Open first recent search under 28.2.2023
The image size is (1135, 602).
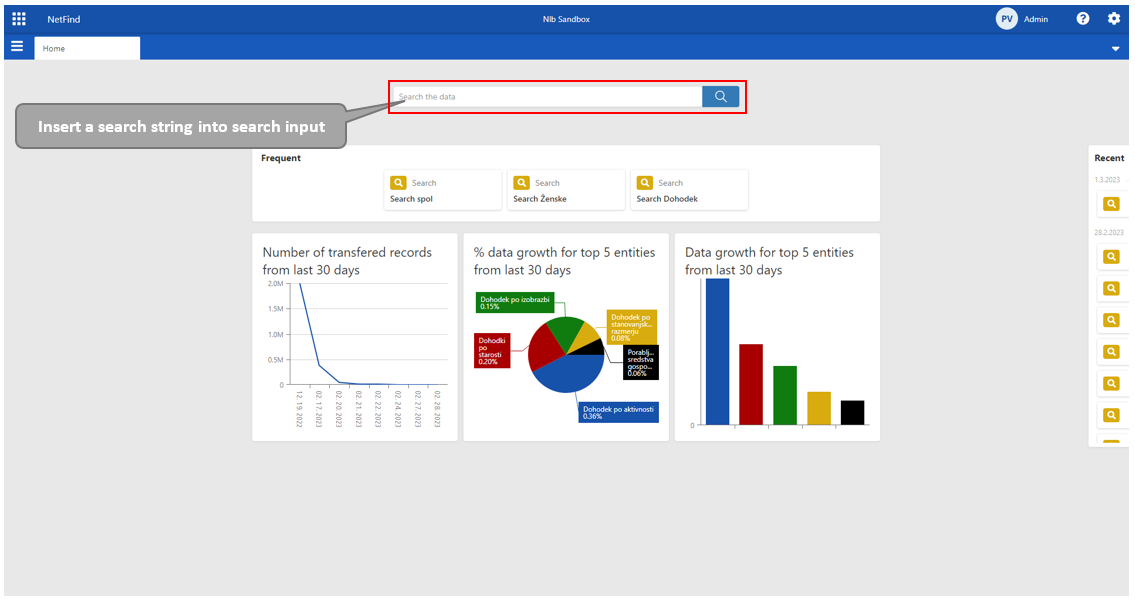point(1111,257)
